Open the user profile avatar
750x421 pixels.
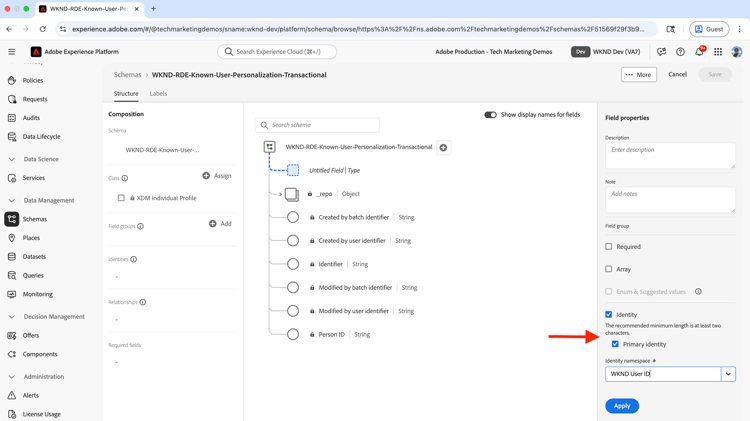[x=737, y=52]
